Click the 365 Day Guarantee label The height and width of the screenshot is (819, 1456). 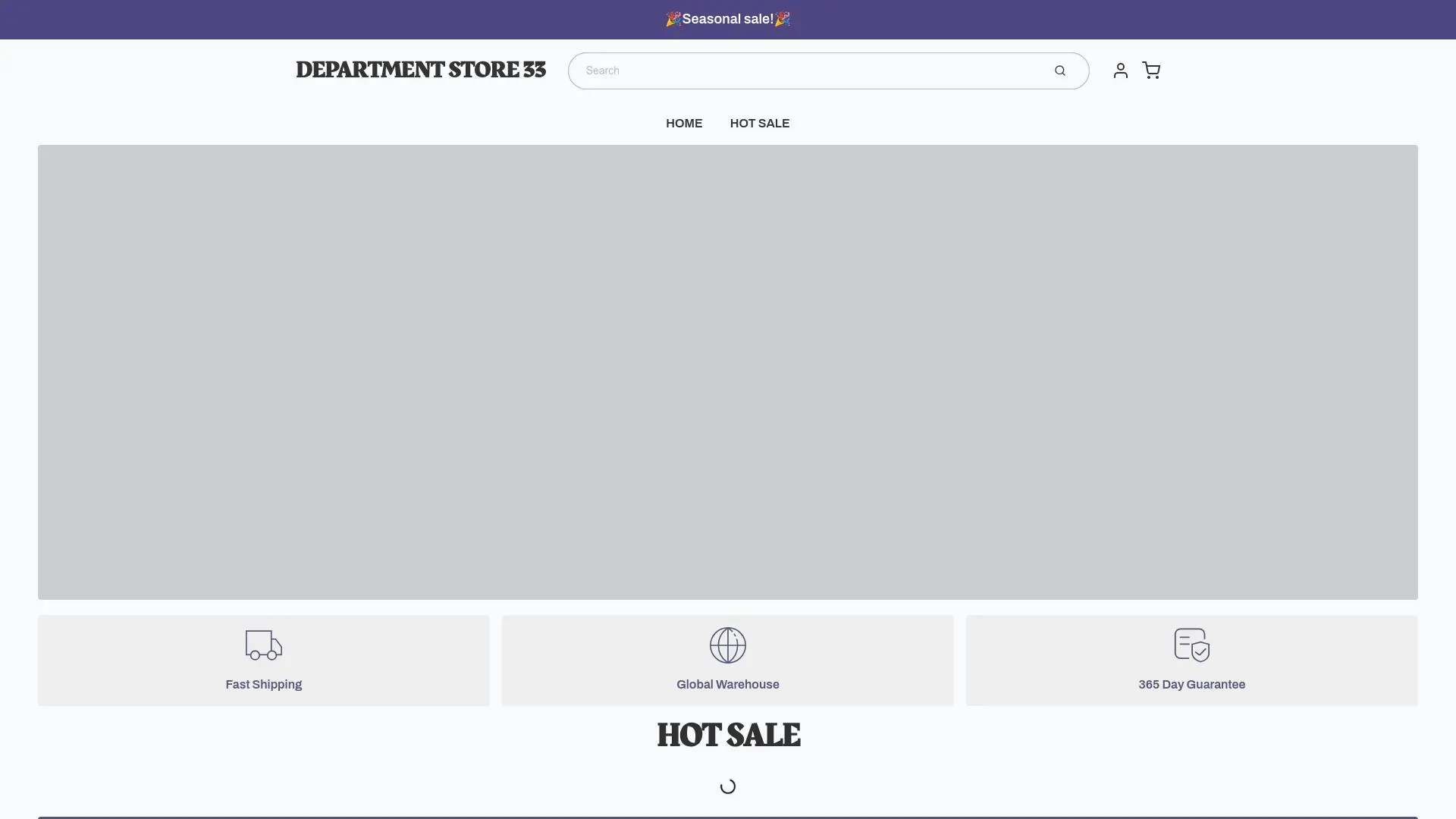pos(1191,684)
